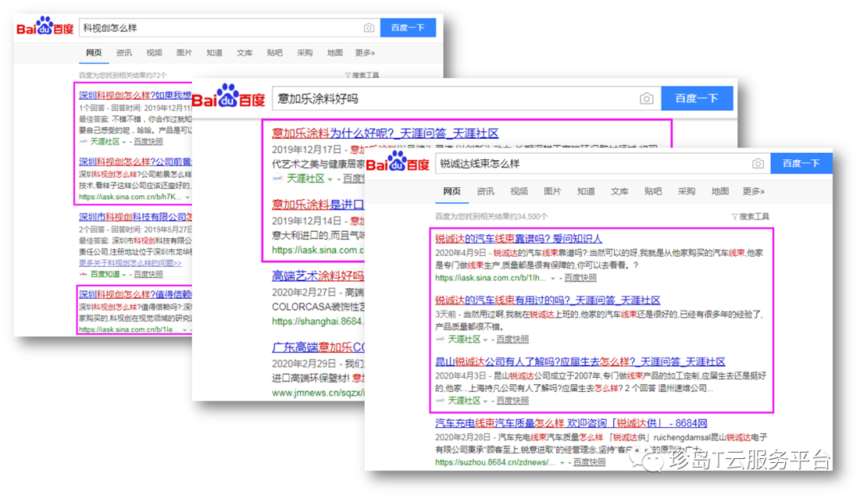860x498 pixels.
Task: Expand 天涯社区 arrow under 意加乐涂料为什么好呢 result
Action: tap(330, 179)
